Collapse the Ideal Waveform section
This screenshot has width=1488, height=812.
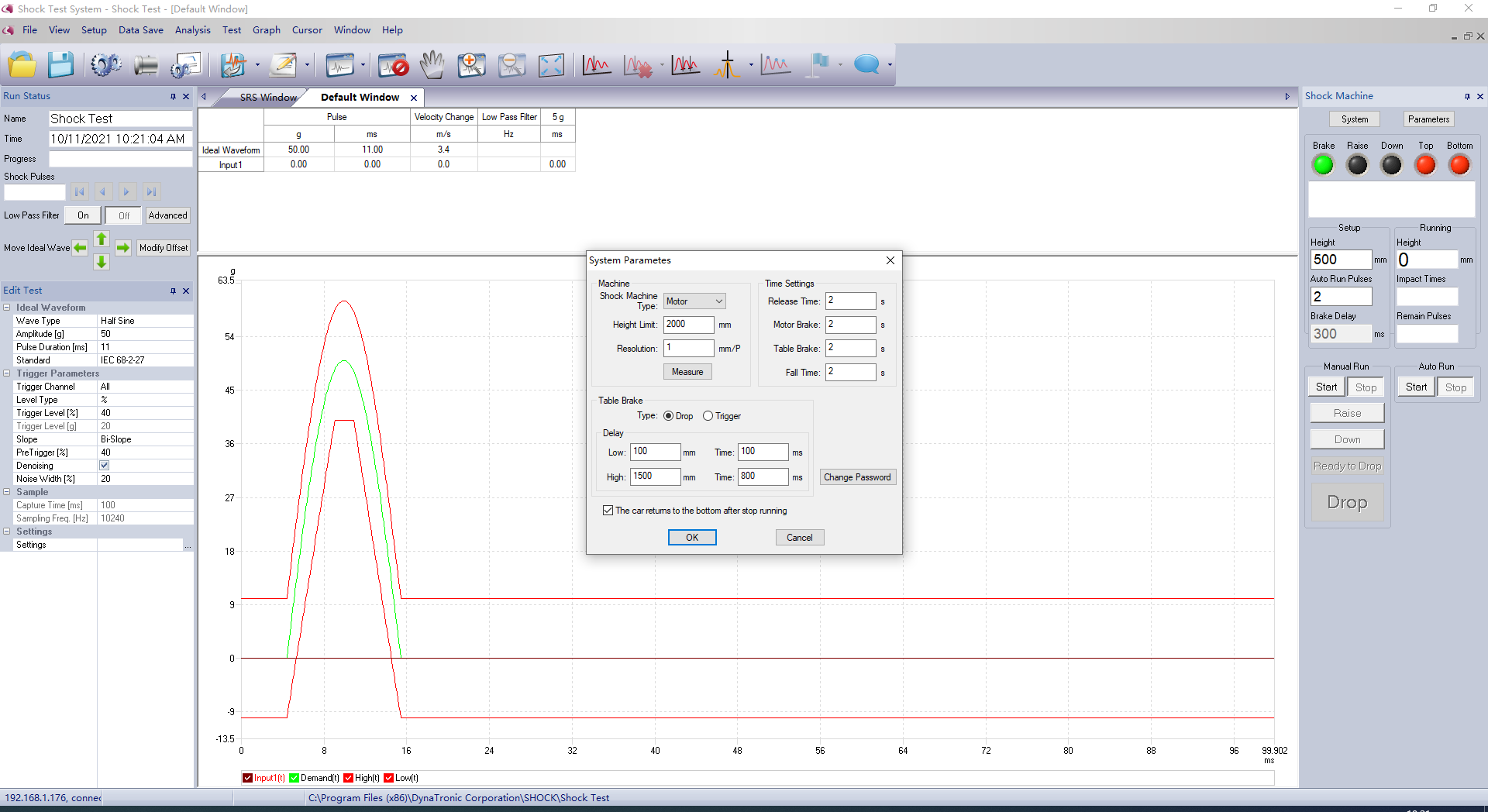point(7,308)
